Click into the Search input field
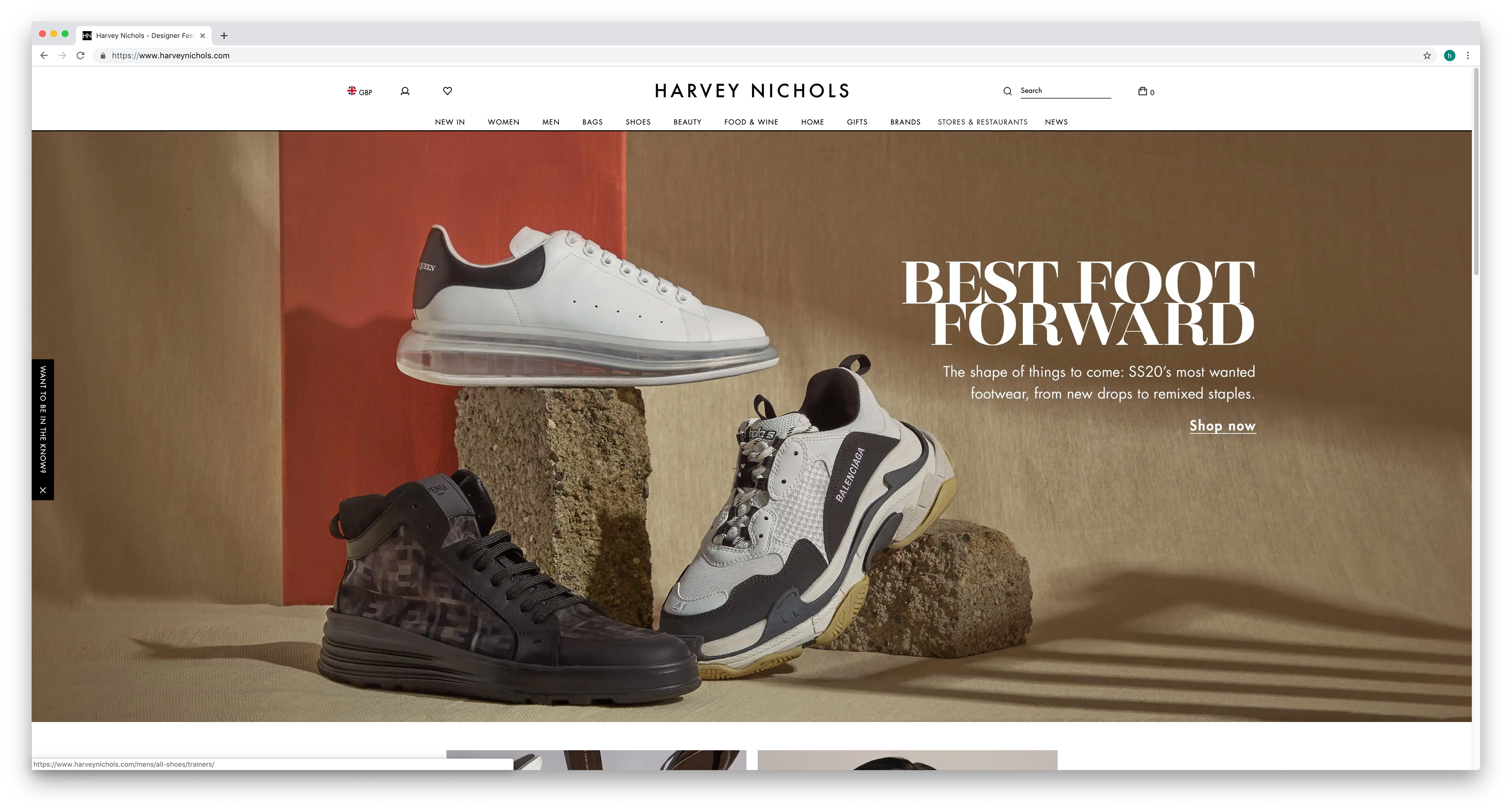Screen dimensions: 1512x812 pyautogui.click(x=1065, y=90)
